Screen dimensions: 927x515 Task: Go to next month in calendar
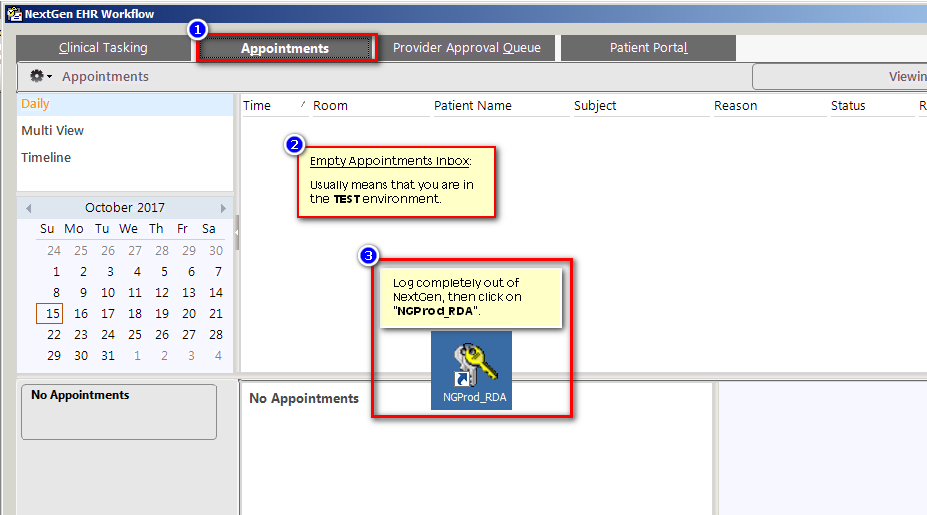pos(223,208)
